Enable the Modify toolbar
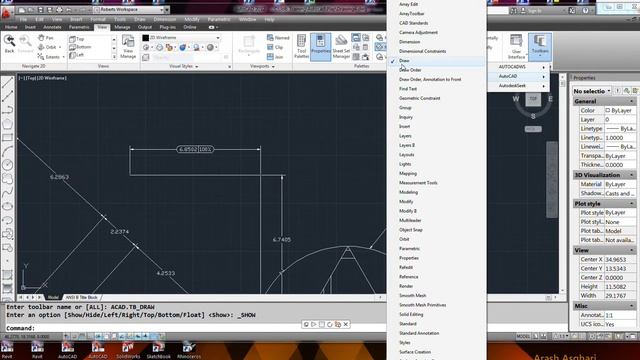 click(436, 202)
